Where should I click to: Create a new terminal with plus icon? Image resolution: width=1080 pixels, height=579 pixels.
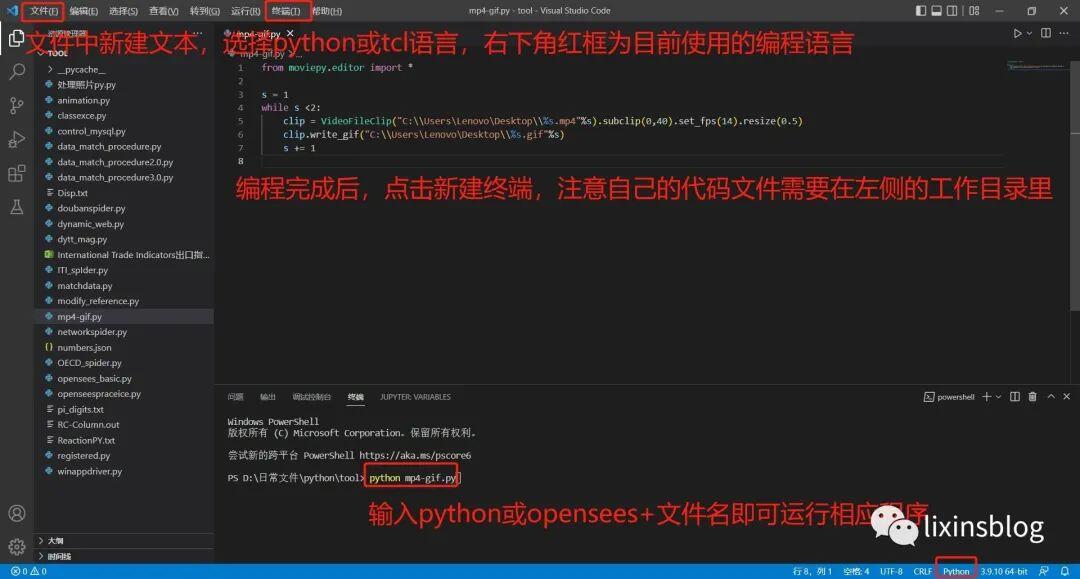(x=986, y=397)
